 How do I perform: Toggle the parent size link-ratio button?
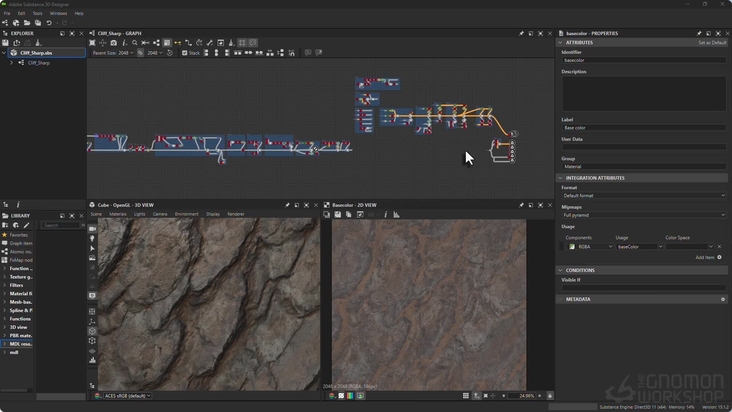140,53
